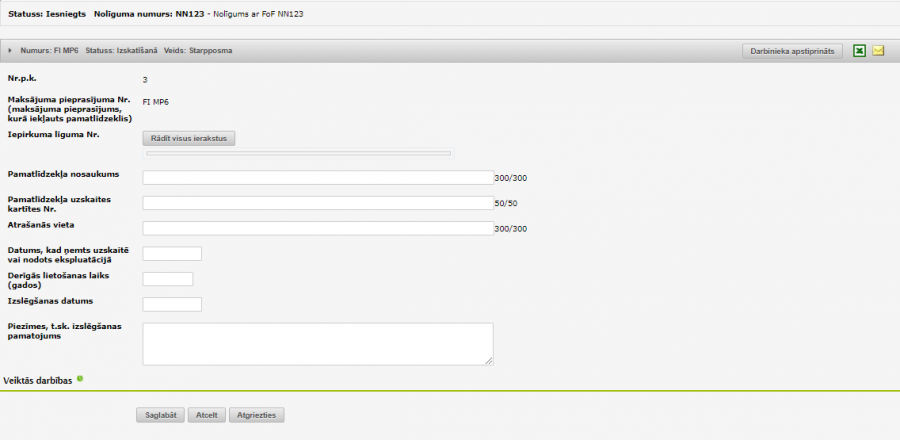This screenshot has height=440, width=900.
Task: Focus the Pamatlīdzekļa nosaukums text field
Action: pos(318,178)
